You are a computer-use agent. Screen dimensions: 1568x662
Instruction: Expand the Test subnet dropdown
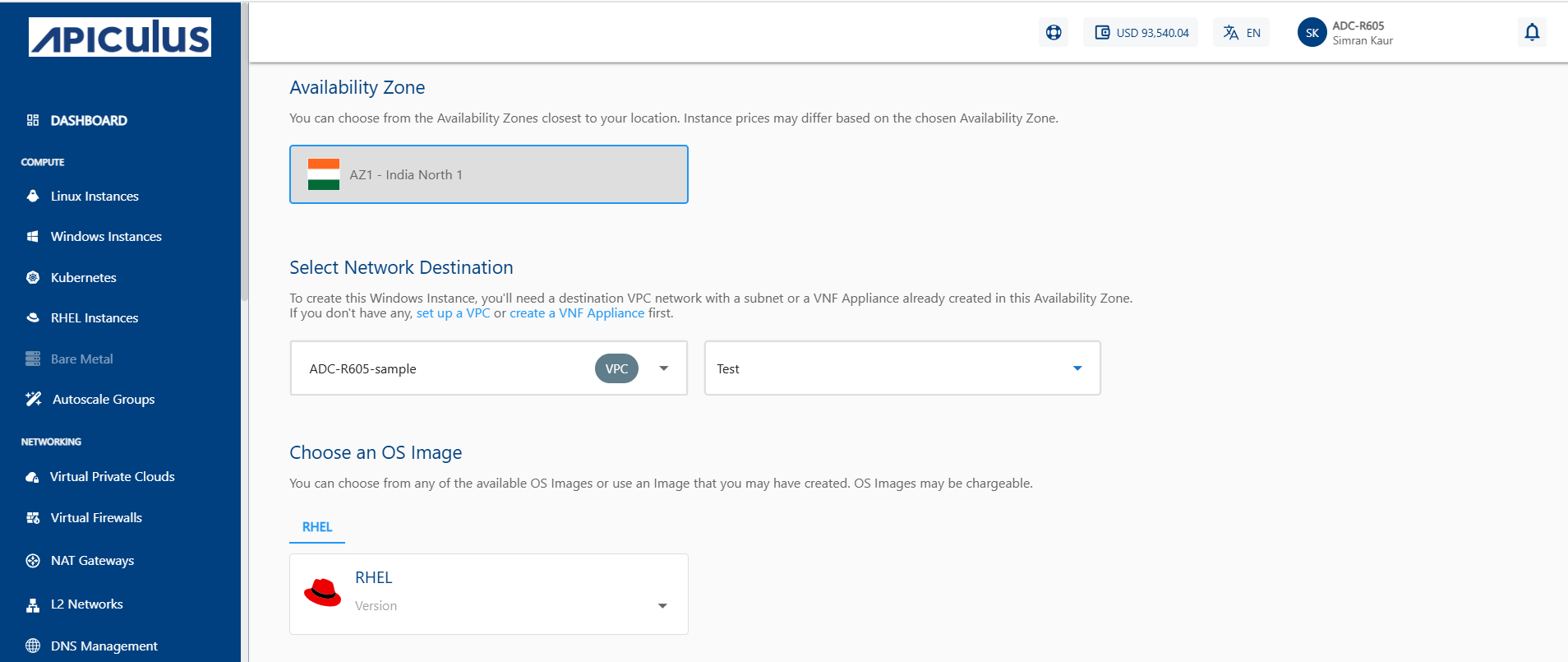coord(1077,368)
